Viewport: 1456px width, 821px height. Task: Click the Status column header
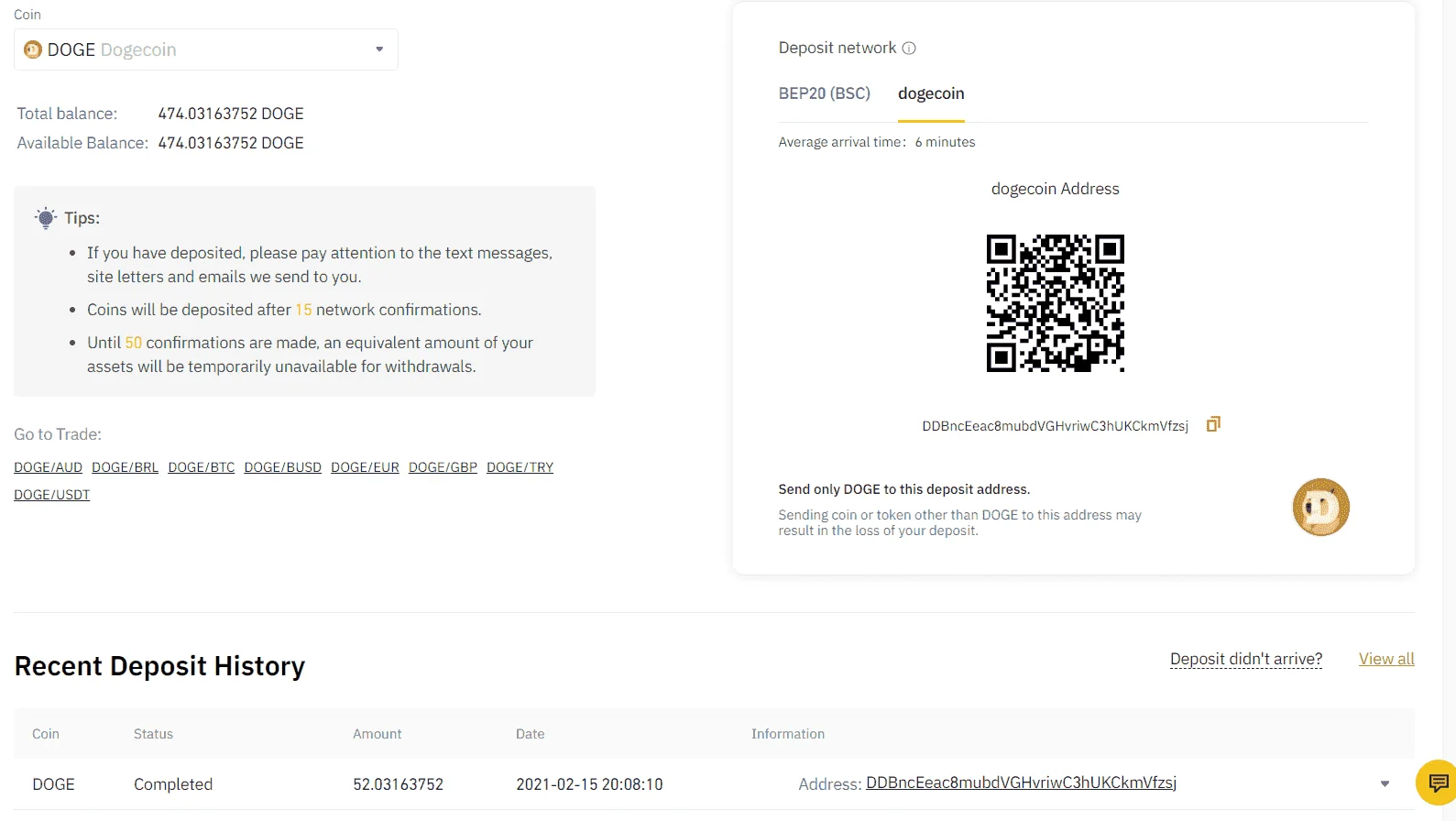tap(153, 734)
